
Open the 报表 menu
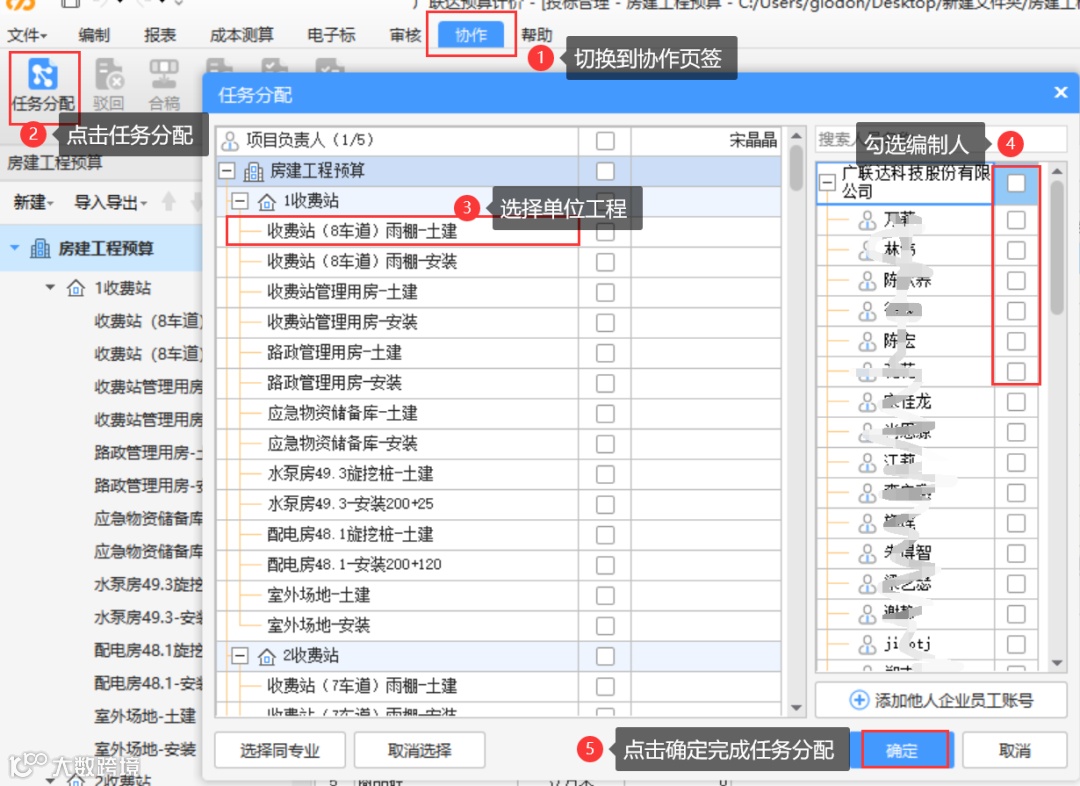pyautogui.click(x=160, y=35)
